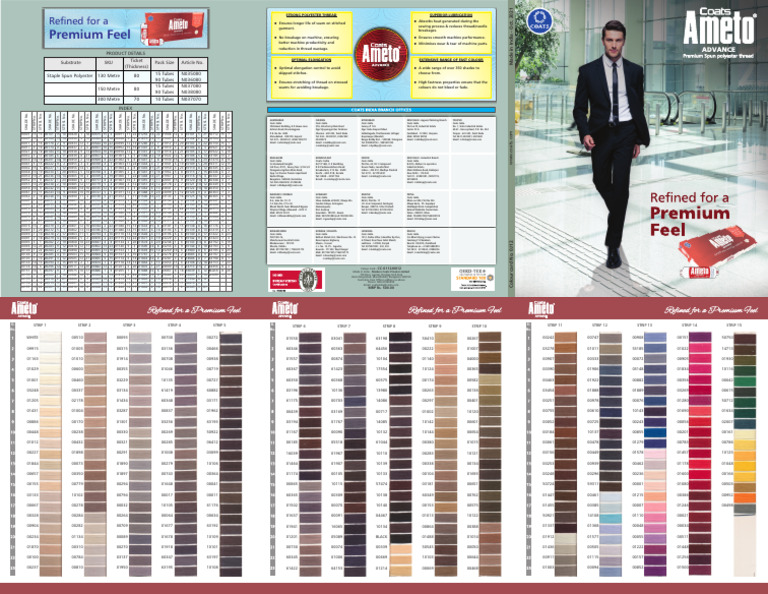Select the top tan swatch in Strip 9
The height and width of the screenshot is (594, 768).
(x=446, y=338)
